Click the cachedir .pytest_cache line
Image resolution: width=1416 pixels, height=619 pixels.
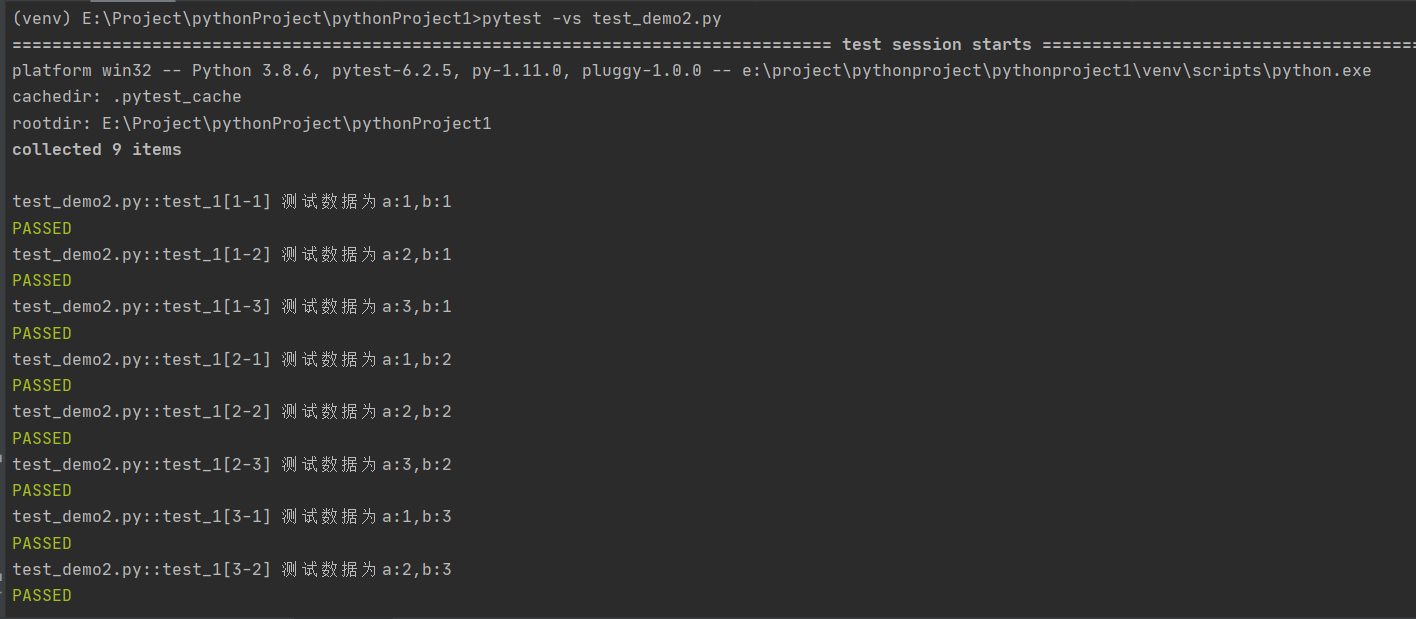tap(127, 97)
